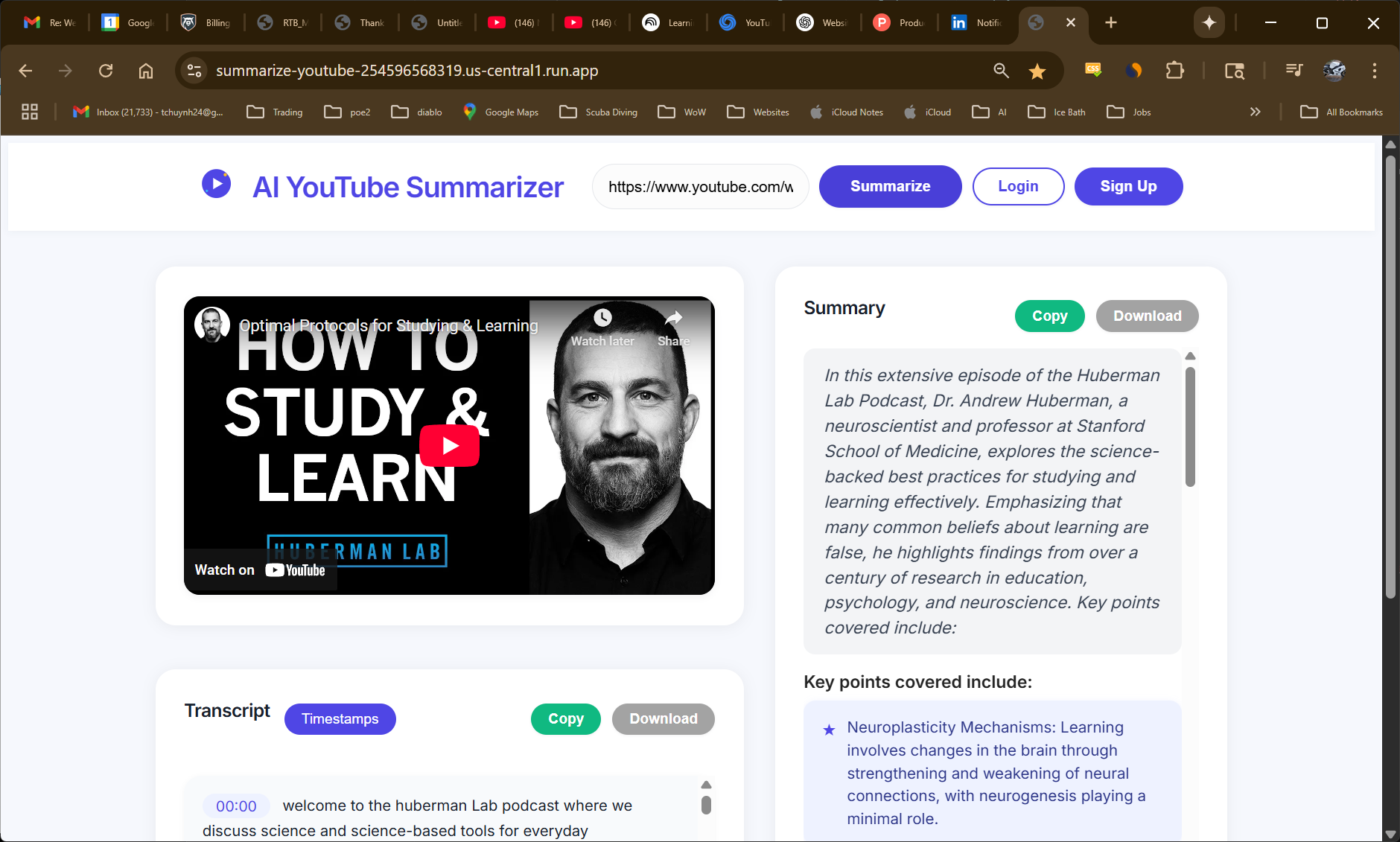The height and width of the screenshot is (842, 1400).
Task: Expand the Jobs bookmarks folder
Action: coord(1129,112)
